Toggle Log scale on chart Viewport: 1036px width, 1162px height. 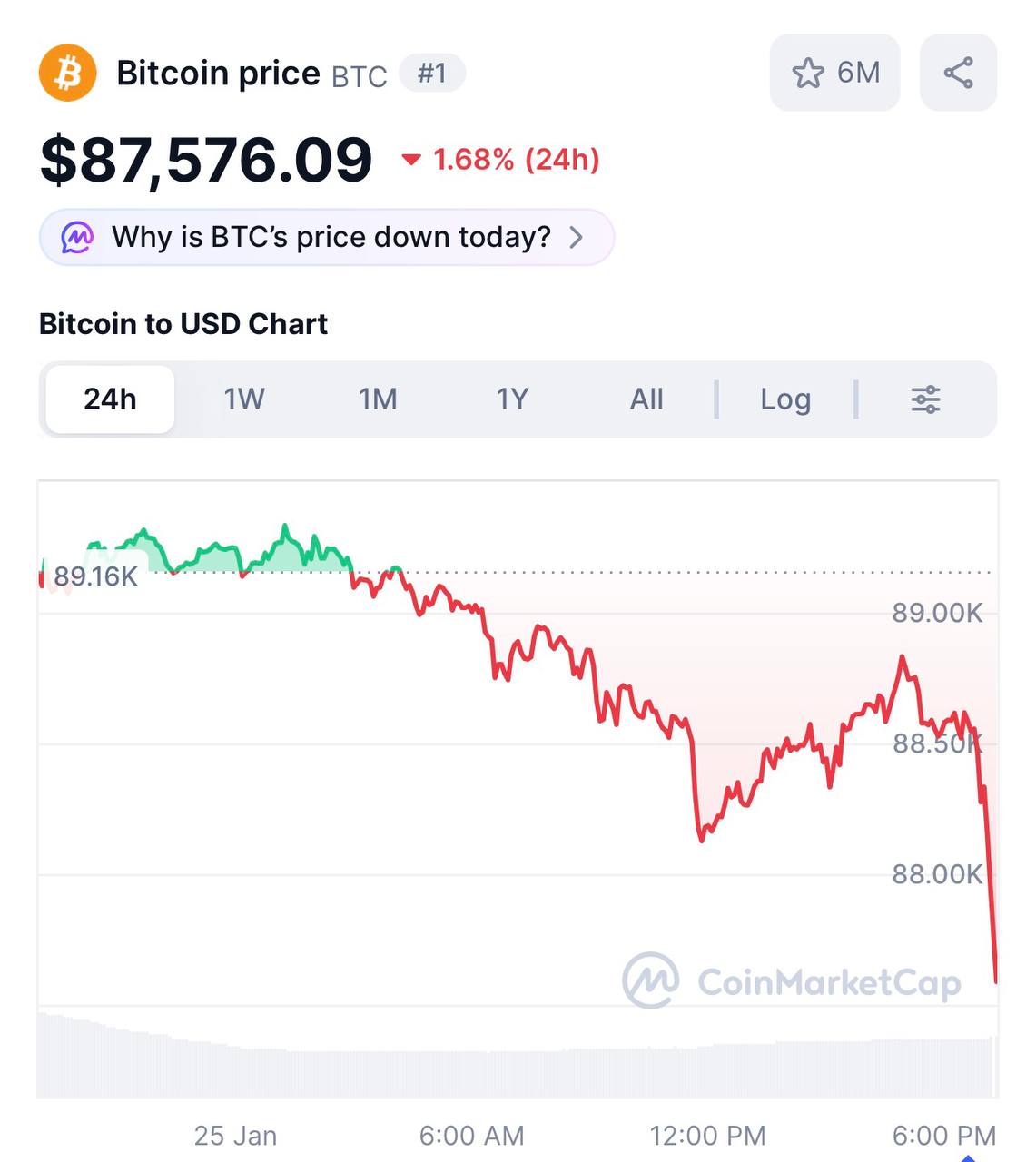pos(785,399)
